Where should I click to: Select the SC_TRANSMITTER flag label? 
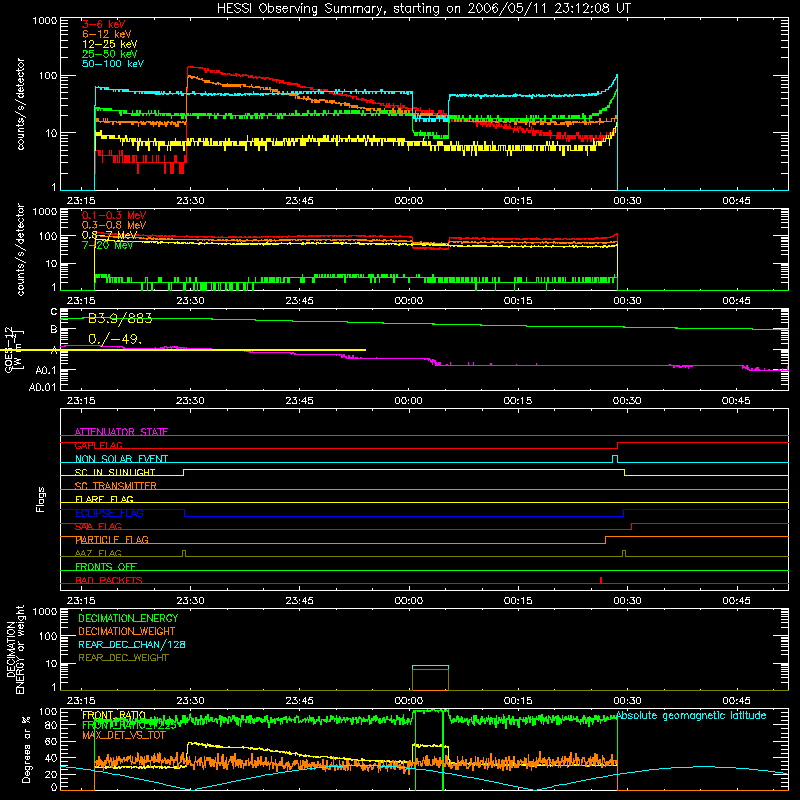pos(116,486)
